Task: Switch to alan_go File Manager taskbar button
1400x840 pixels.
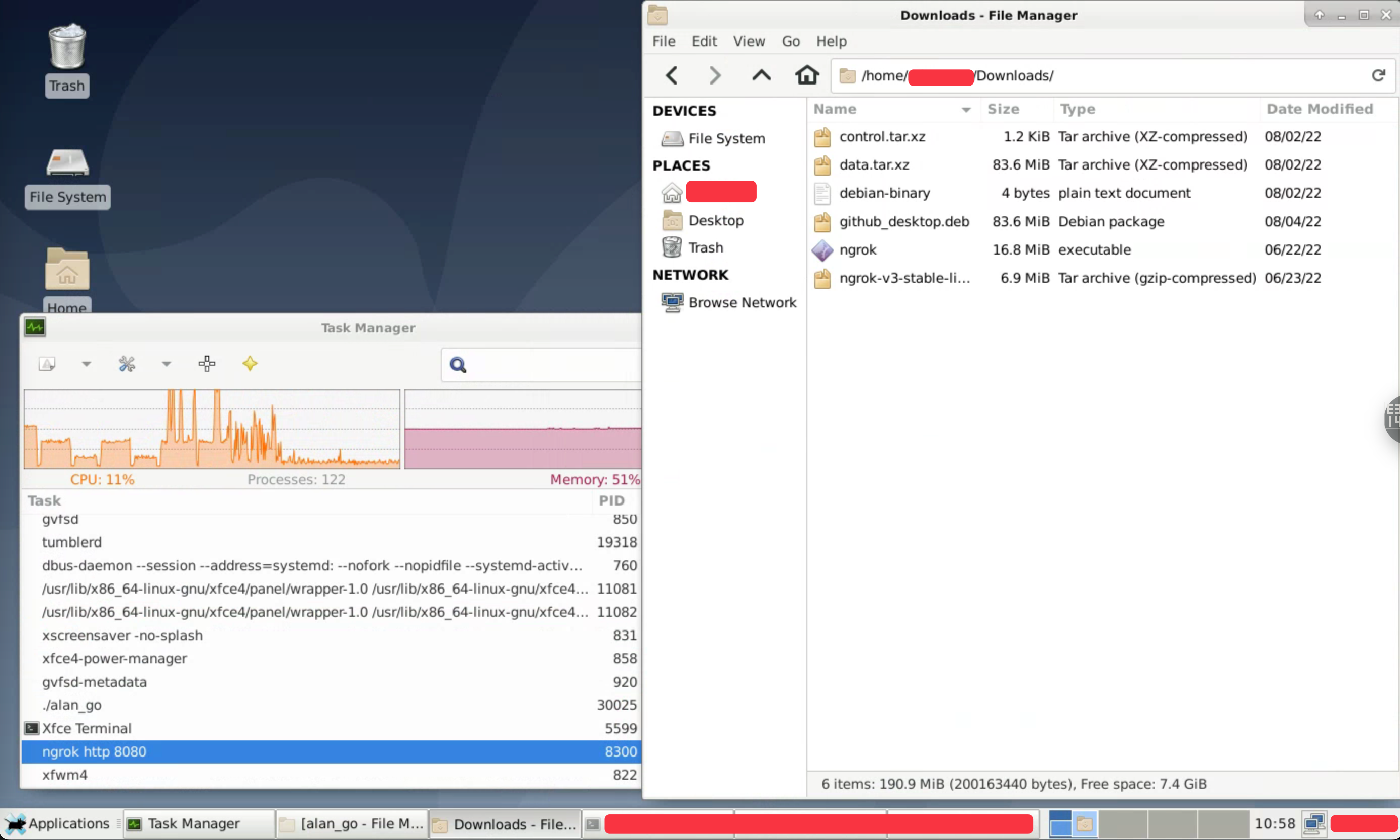Action: [352, 824]
